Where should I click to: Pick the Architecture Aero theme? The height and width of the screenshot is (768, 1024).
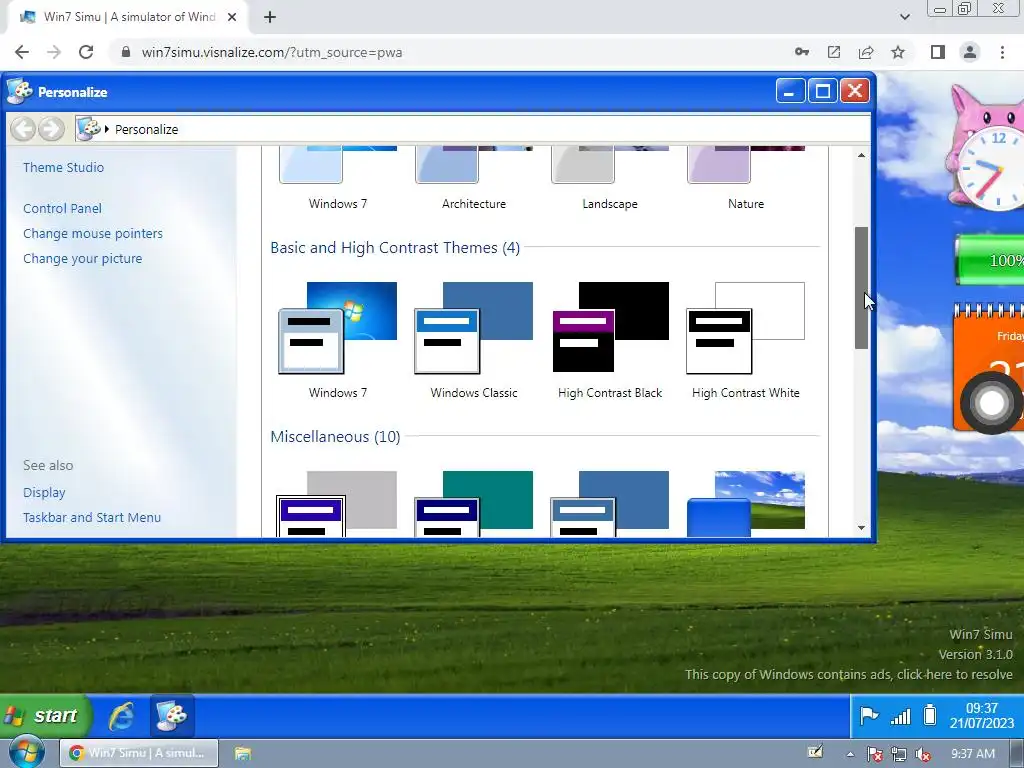coord(473,167)
